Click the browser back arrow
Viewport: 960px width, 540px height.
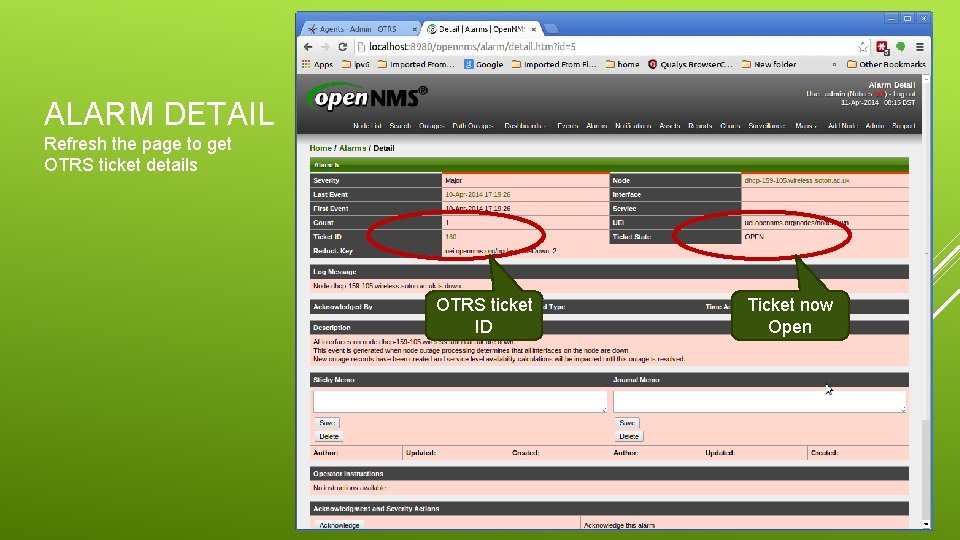(308, 47)
